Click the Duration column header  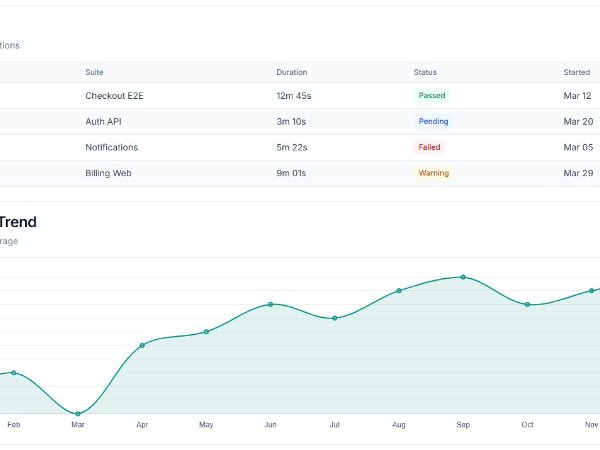coord(291,72)
